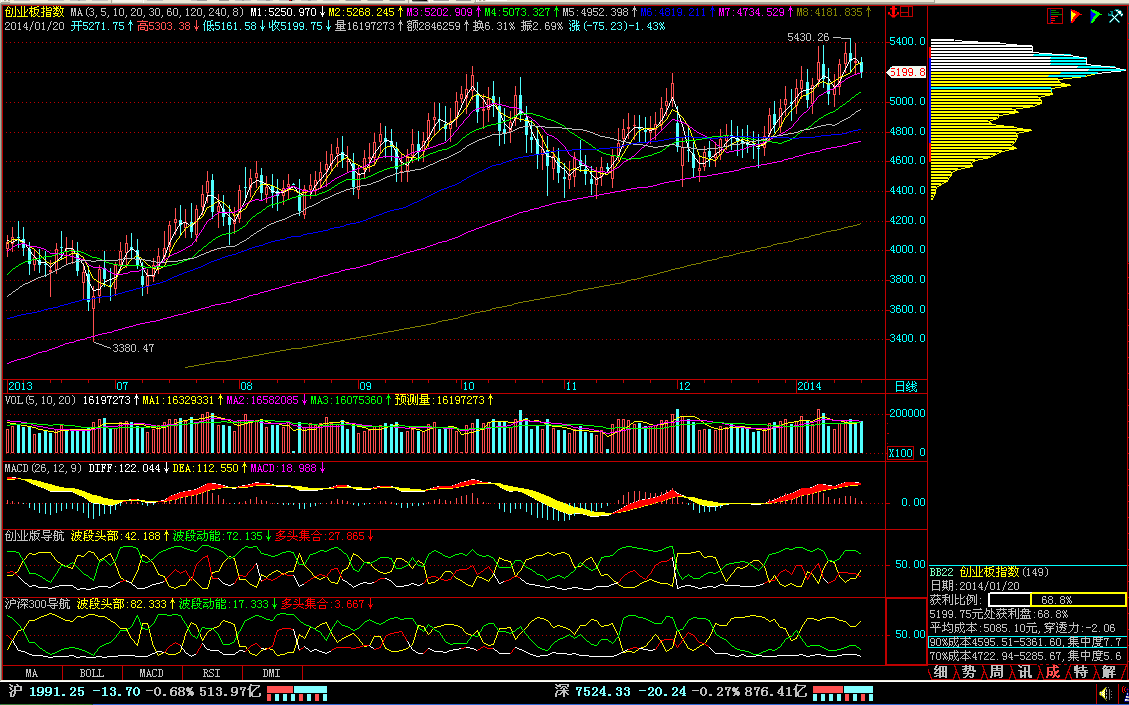This screenshot has height=705, width=1129.
Task: Click the 深 7524.33 Shenzhen index status entry
Action: pyautogui.click(x=680, y=693)
